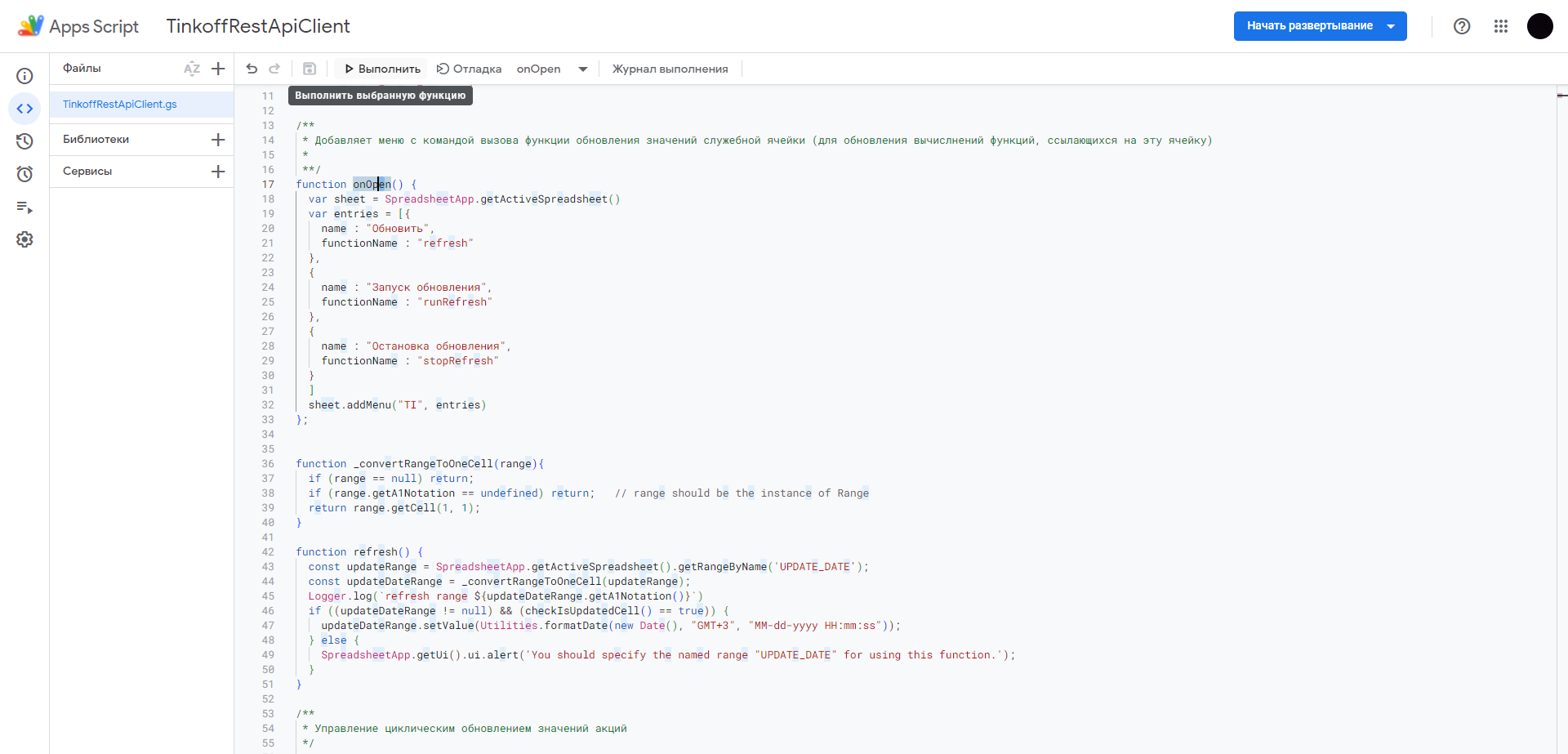Undo the last edit

pyautogui.click(x=252, y=69)
